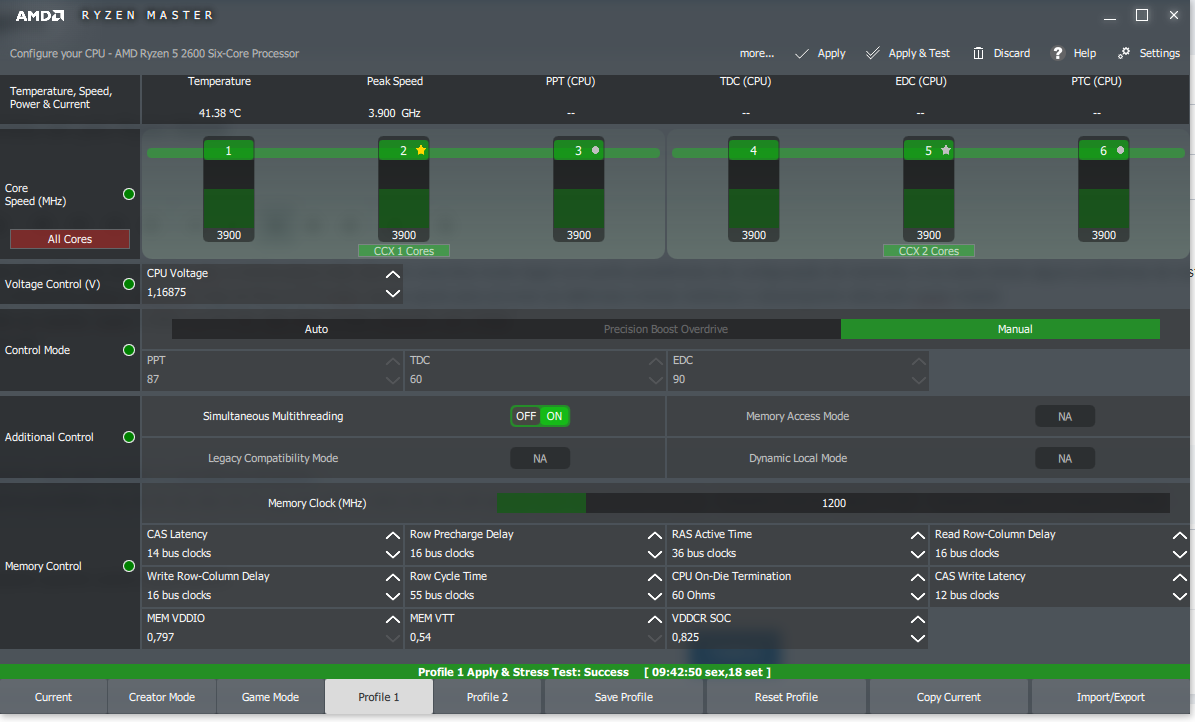Decrease VDDCR SOC voltage
Image resolution: width=1195 pixels, height=722 pixels.
coord(918,638)
